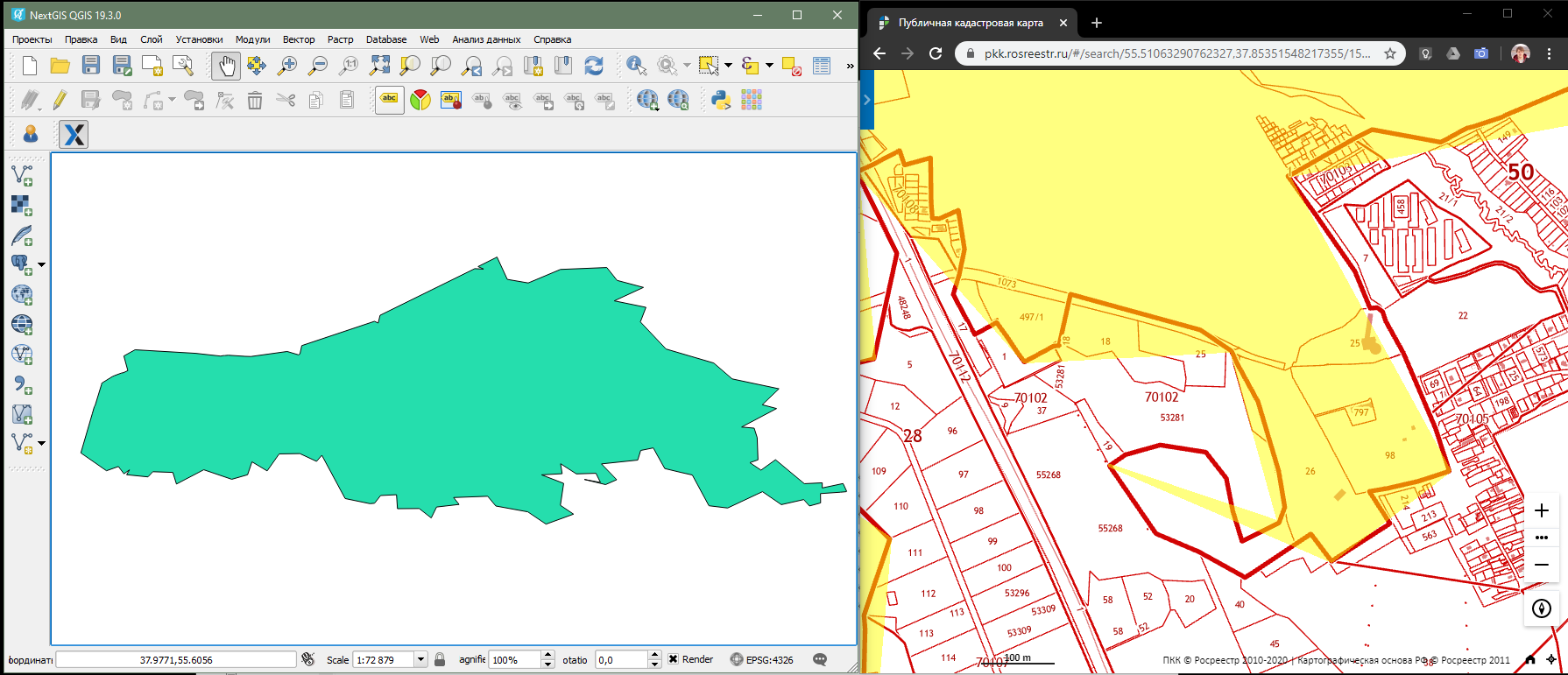The height and width of the screenshot is (675, 1568).
Task: Click the coordinates input field
Action: click(176, 659)
